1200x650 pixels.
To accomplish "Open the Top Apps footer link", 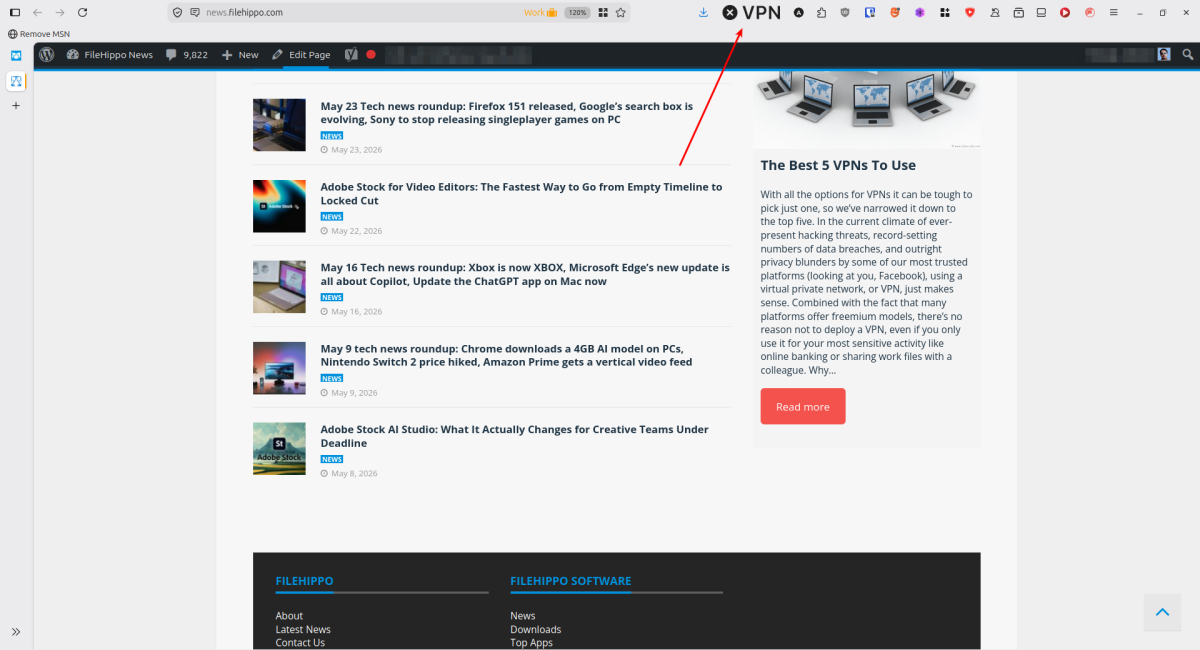I will click(x=532, y=643).
